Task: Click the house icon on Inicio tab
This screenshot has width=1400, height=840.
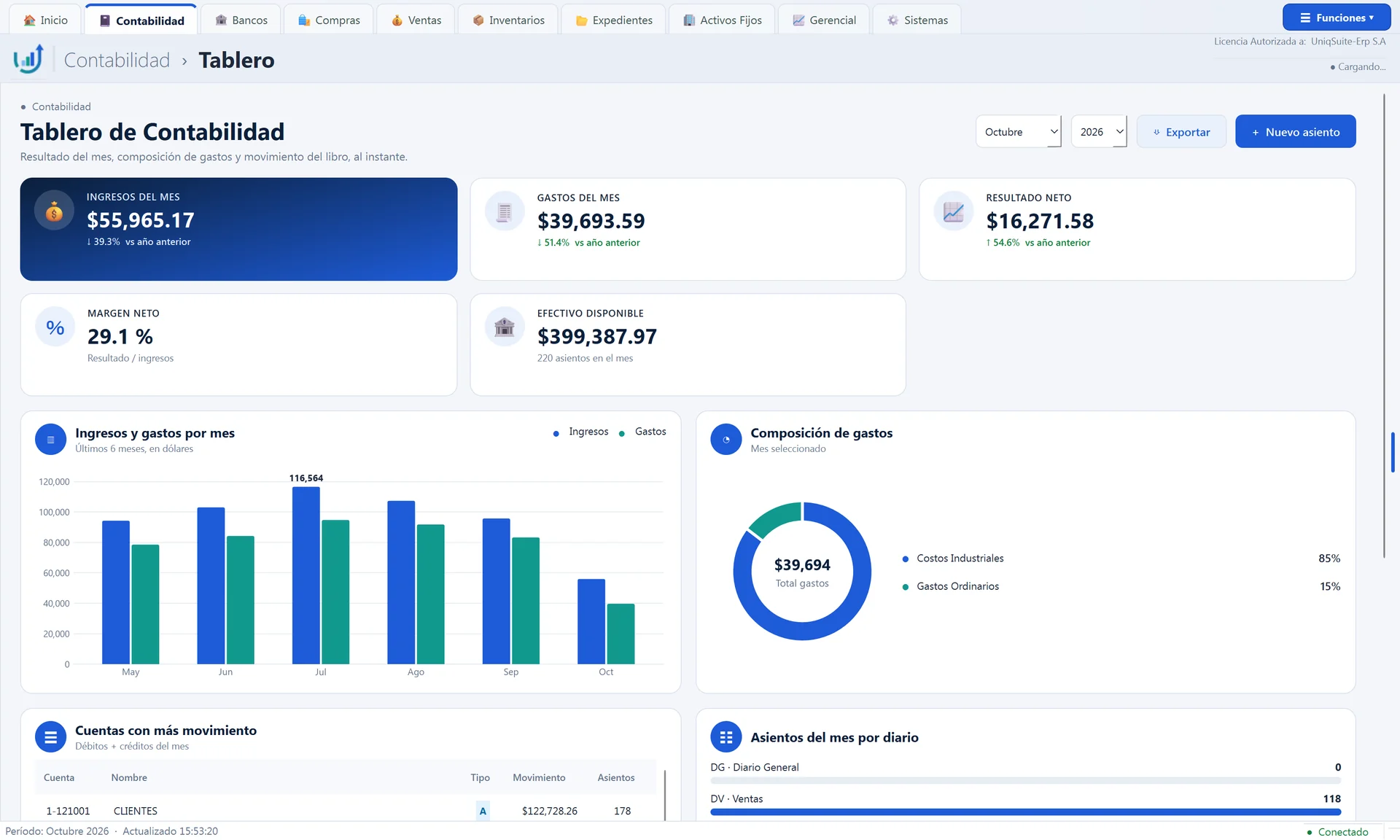Action: pyautogui.click(x=30, y=20)
